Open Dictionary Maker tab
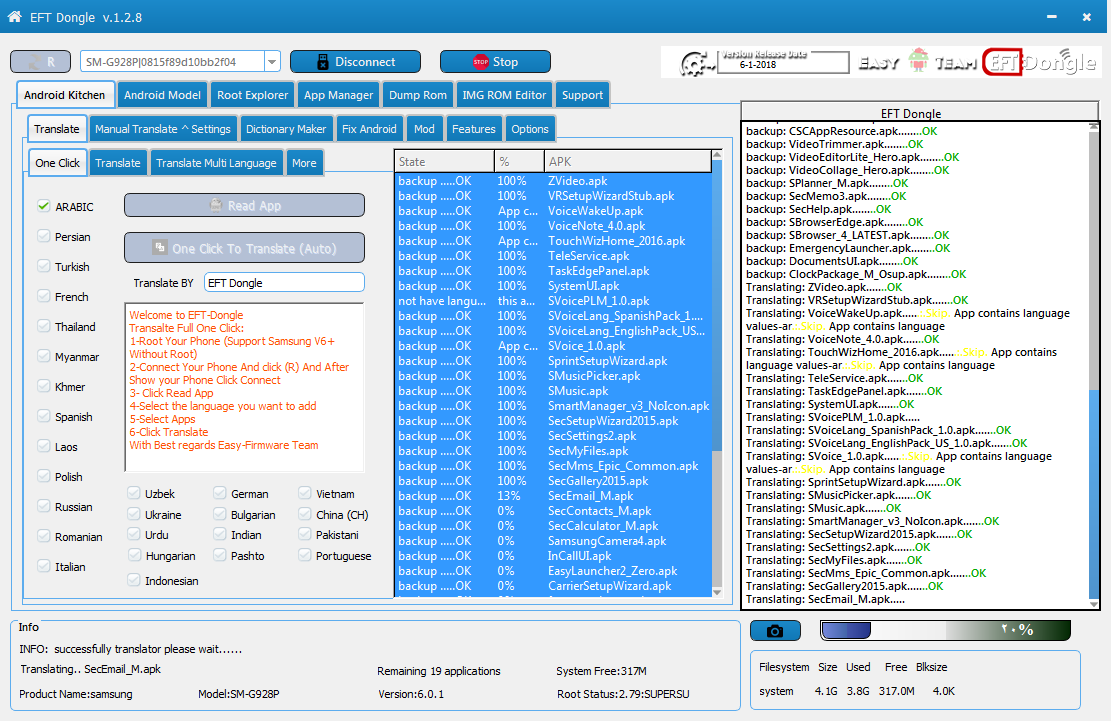This screenshot has height=721, width=1111. pyautogui.click(x=286, y=129)
